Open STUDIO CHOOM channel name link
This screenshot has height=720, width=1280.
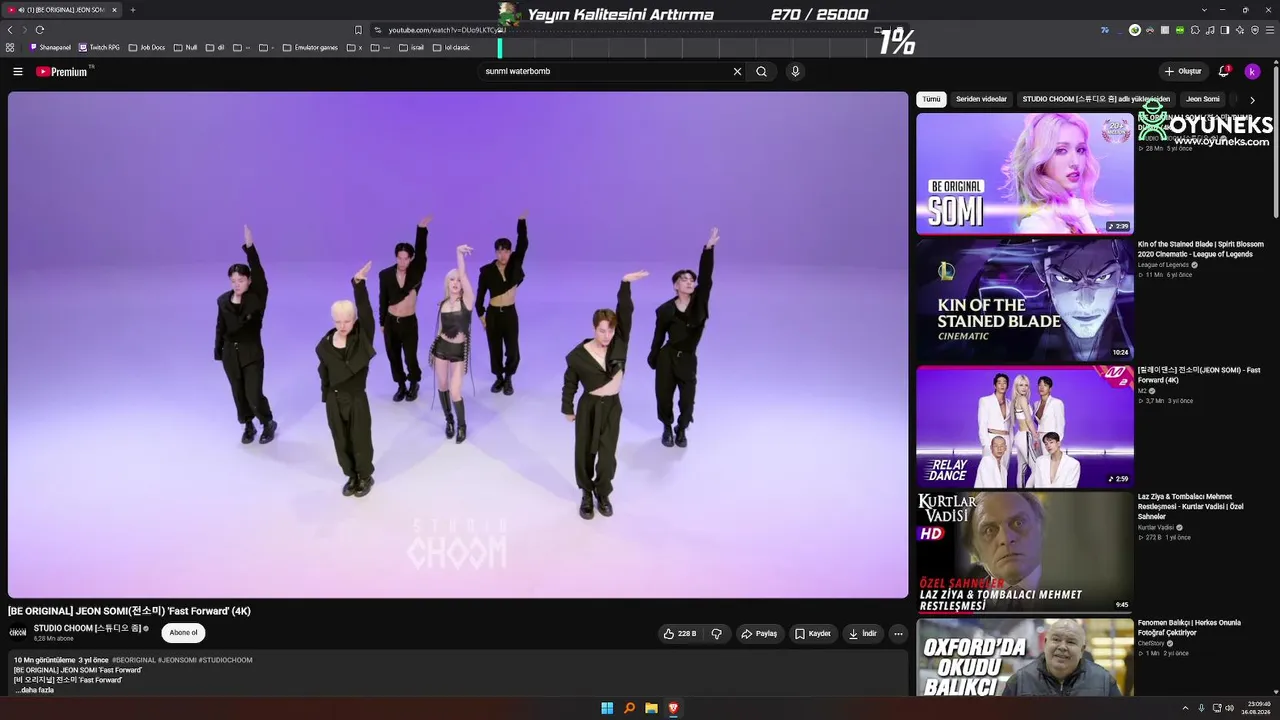88,628
